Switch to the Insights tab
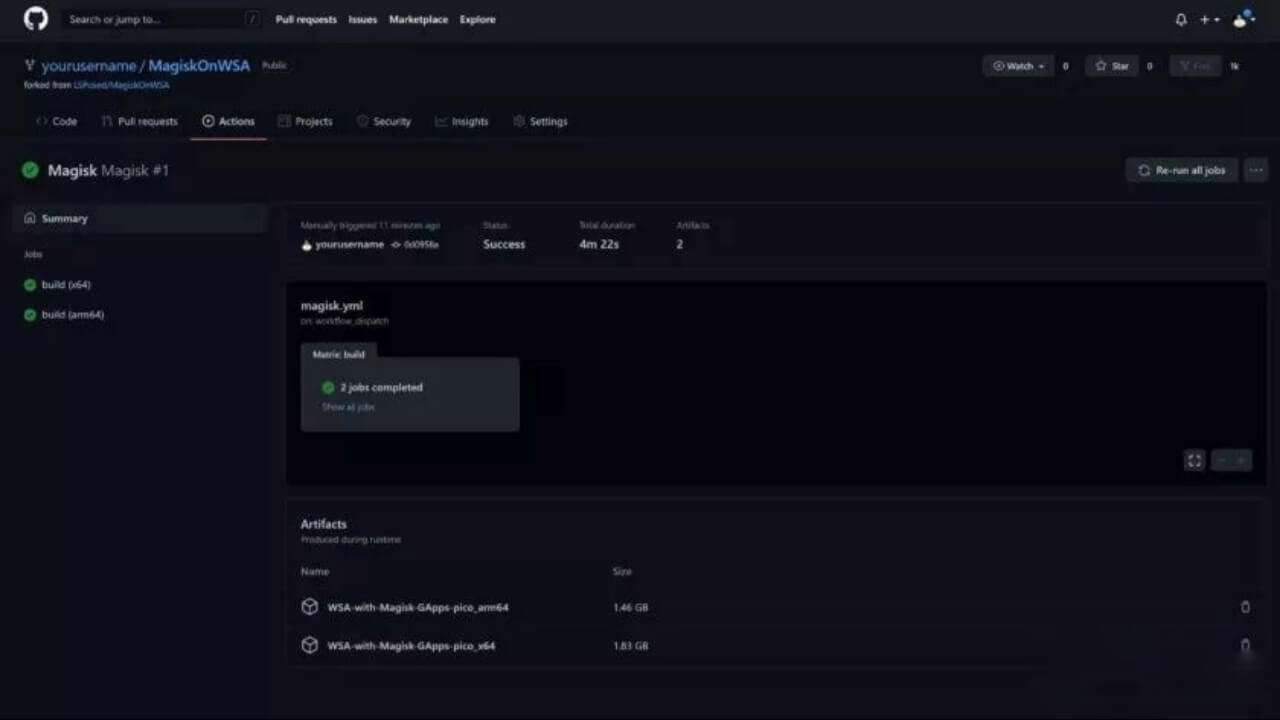This screenshot has height=720, width=1280. 462,121
